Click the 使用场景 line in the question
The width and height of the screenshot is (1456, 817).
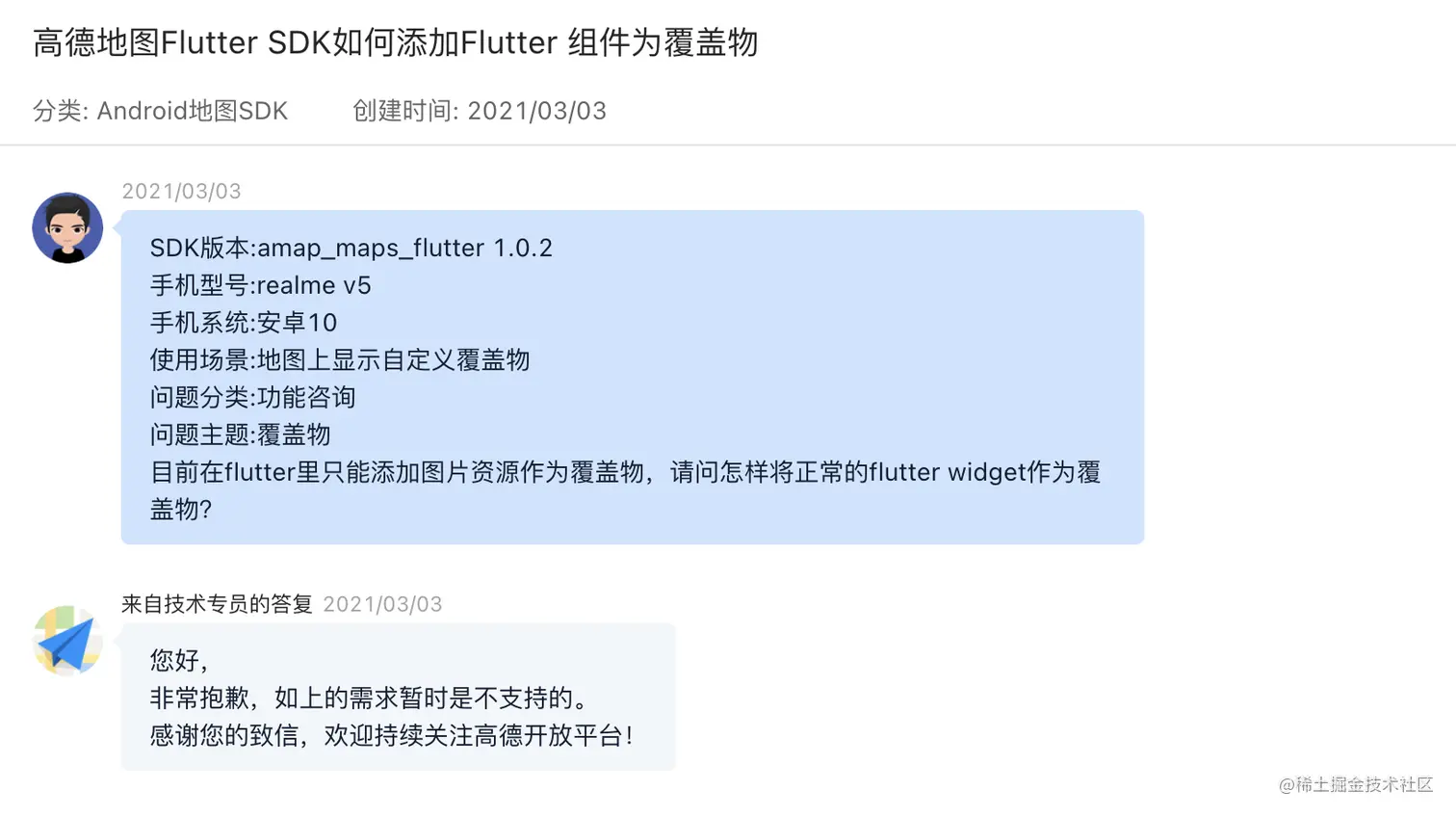(340, 360)
